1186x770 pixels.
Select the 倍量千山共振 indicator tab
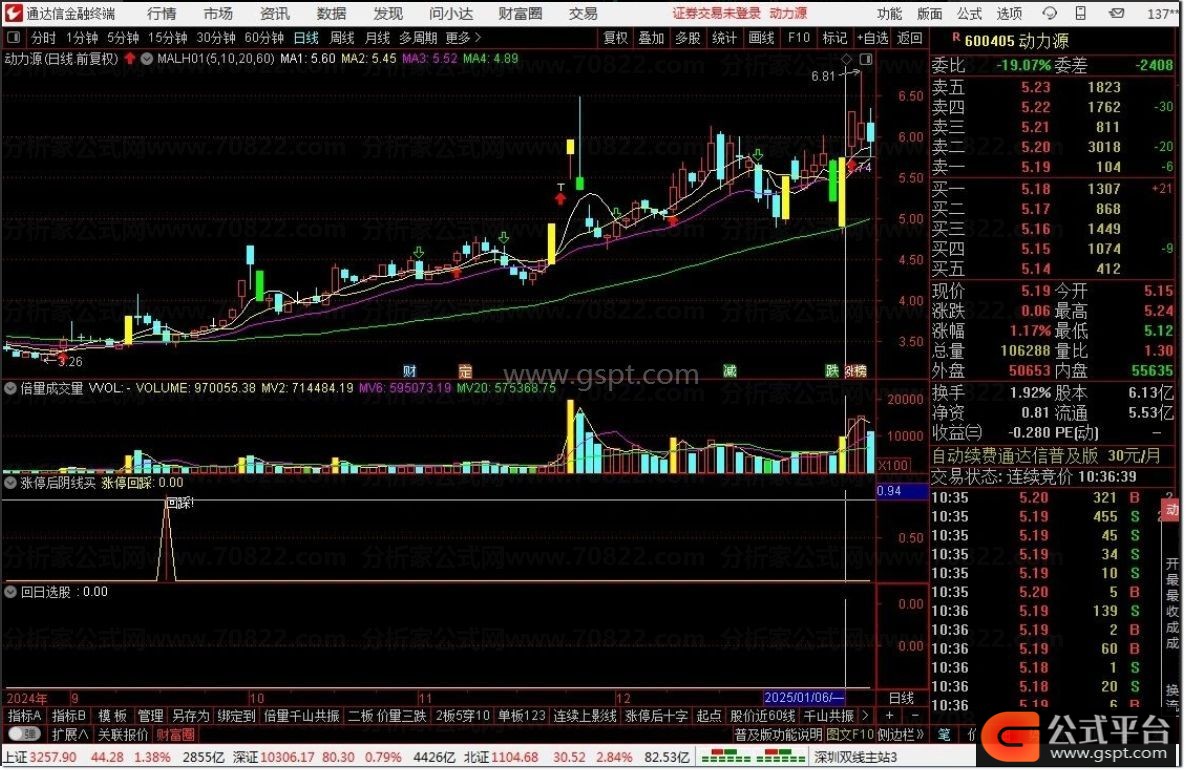pyautogui.click(x=302, y=716)
